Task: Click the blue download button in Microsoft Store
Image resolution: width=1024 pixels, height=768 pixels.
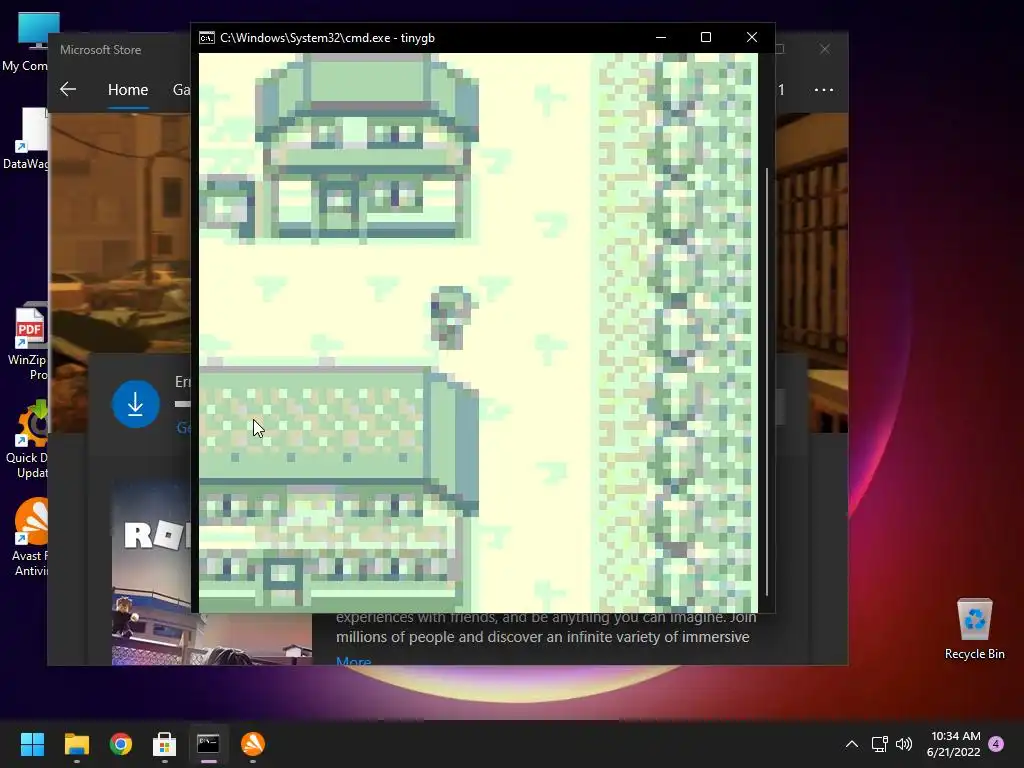Action: [x=136, y=404]
